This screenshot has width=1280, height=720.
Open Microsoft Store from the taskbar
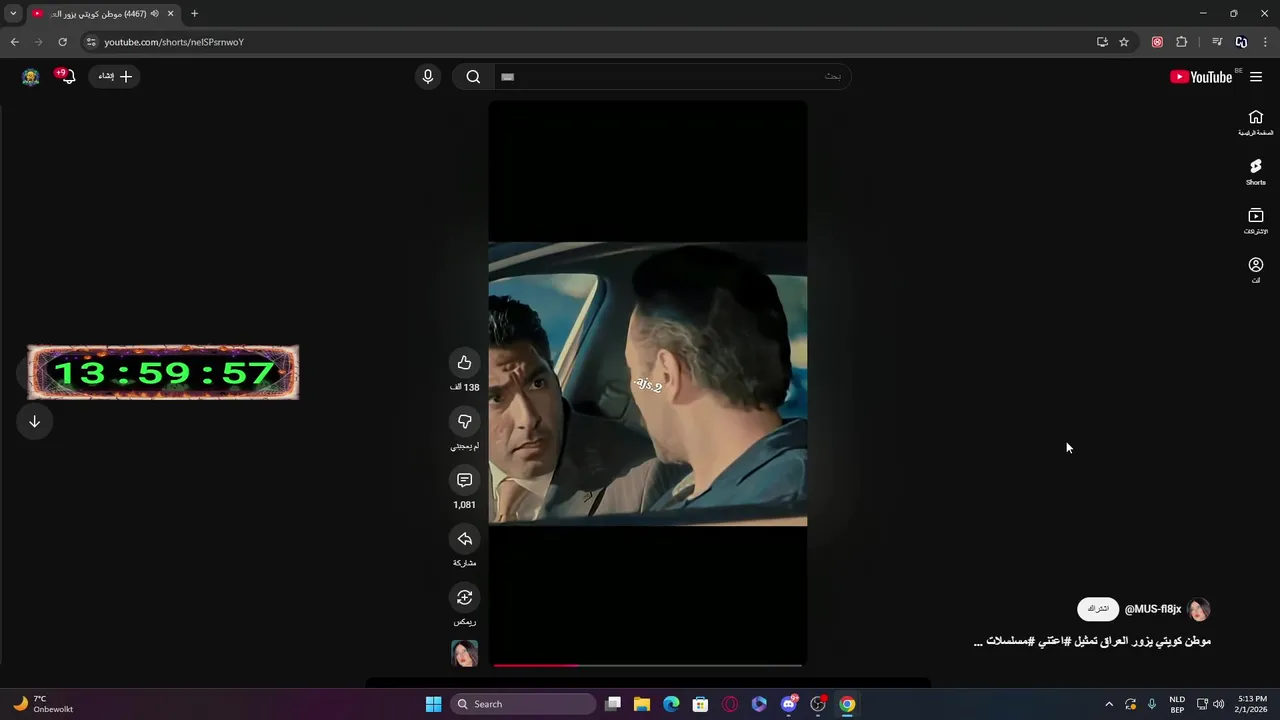click(x=701, y=704)
